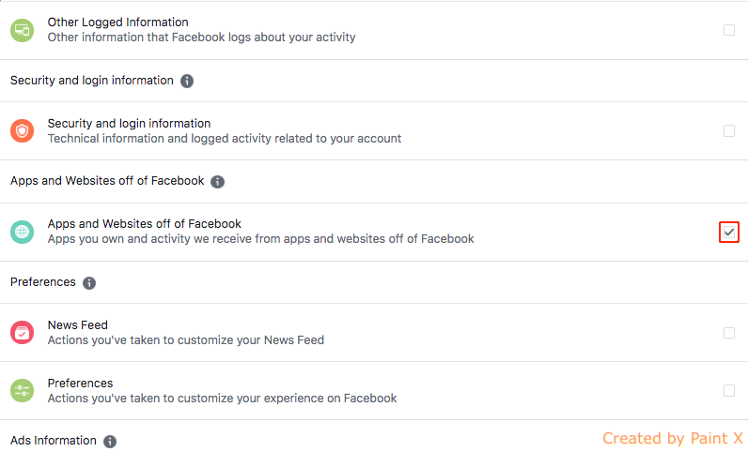Click the red News Feed icon

[22, 333]
